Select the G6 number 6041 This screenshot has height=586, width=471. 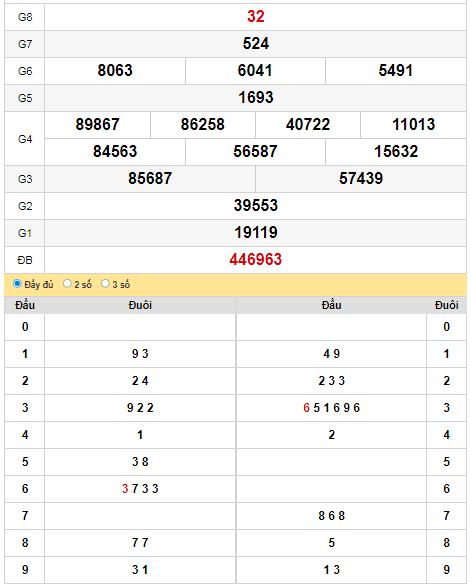pyautogui.click(x=255, y=71)
